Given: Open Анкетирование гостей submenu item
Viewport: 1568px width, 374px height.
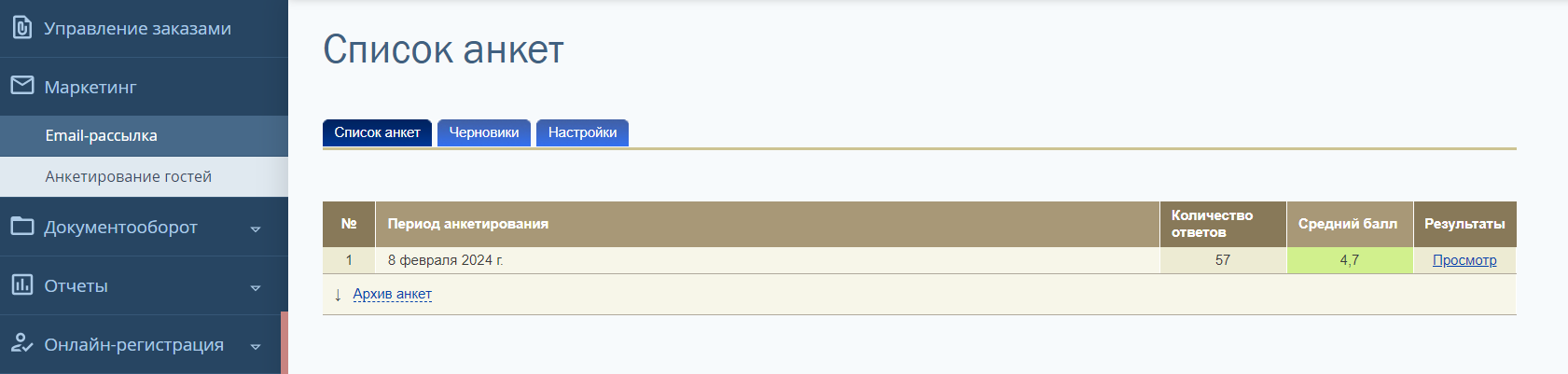Looking at the screenshot, I should [144, 176].
